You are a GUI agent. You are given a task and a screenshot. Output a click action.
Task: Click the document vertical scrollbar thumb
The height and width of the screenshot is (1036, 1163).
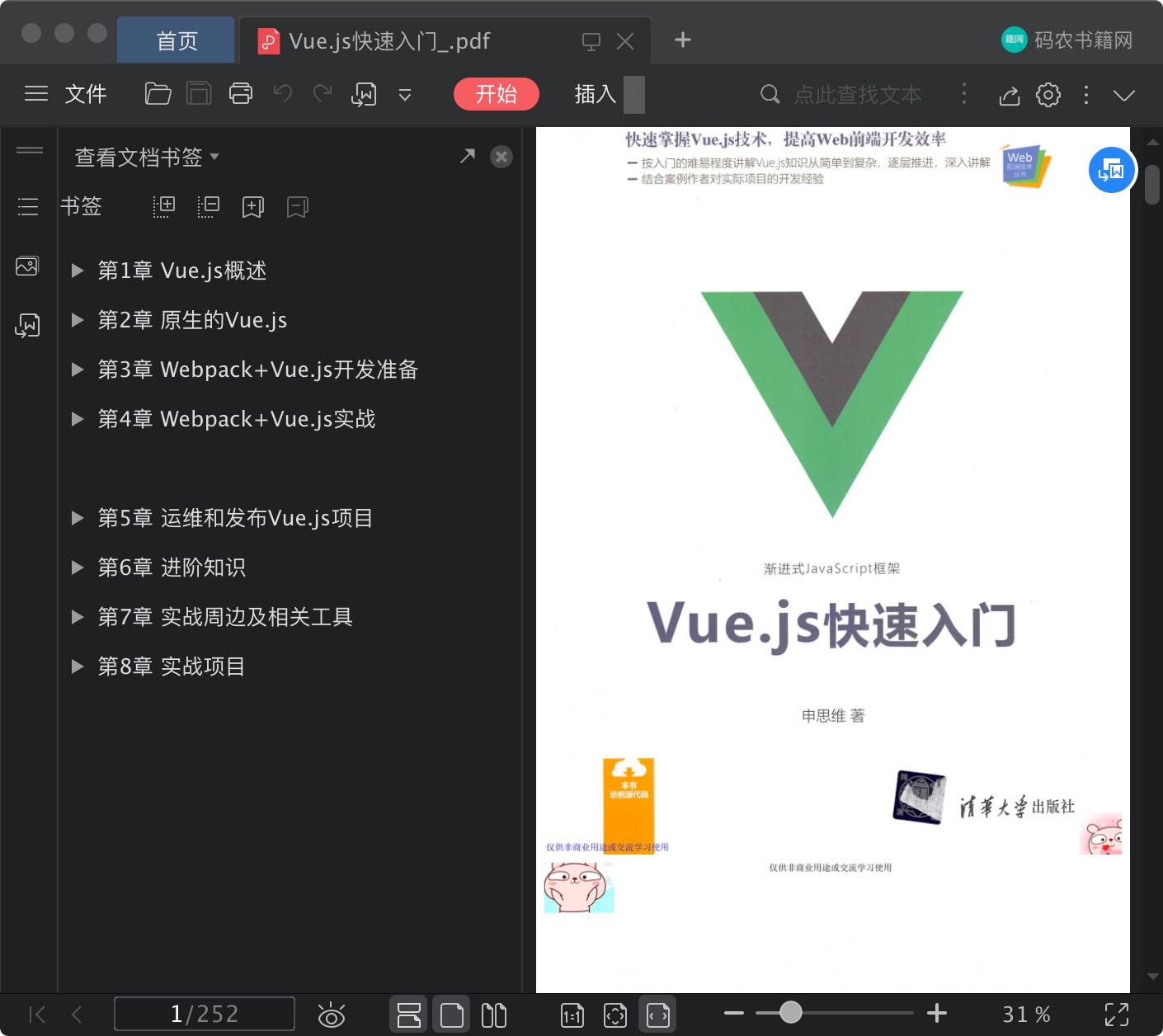click(1152, 184)
